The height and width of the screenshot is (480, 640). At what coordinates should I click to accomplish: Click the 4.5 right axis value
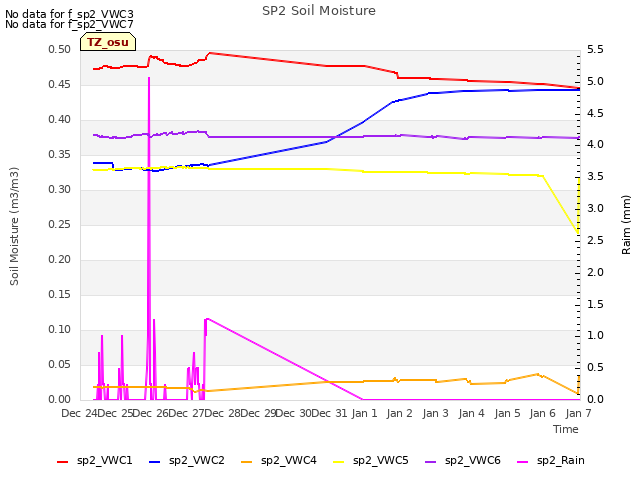click(595, 113)
